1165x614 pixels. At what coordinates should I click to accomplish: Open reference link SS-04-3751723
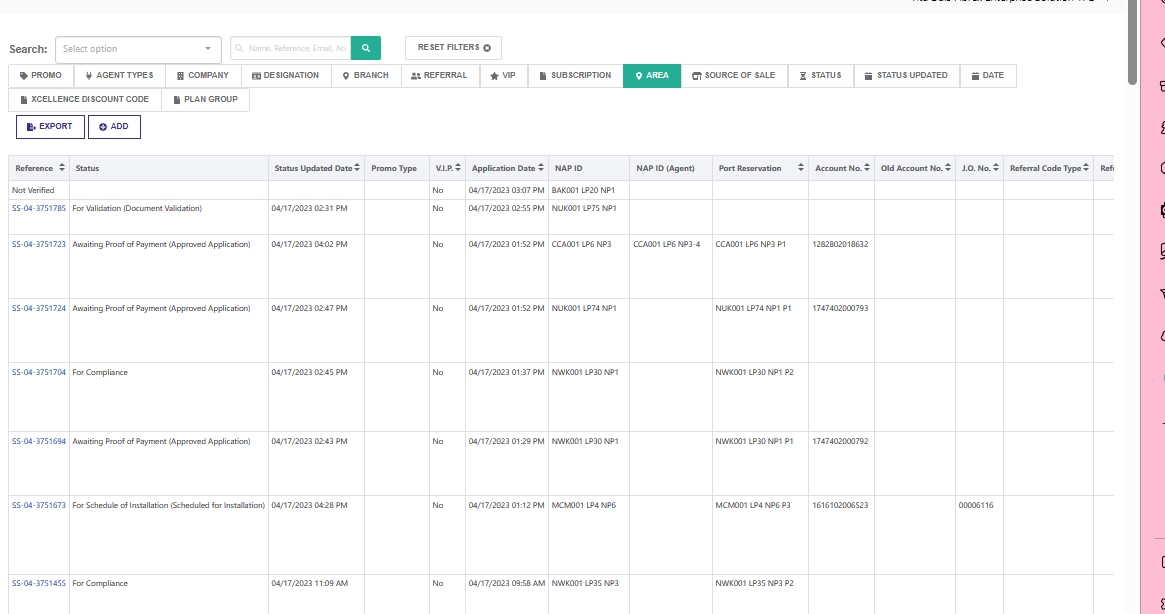39,245
